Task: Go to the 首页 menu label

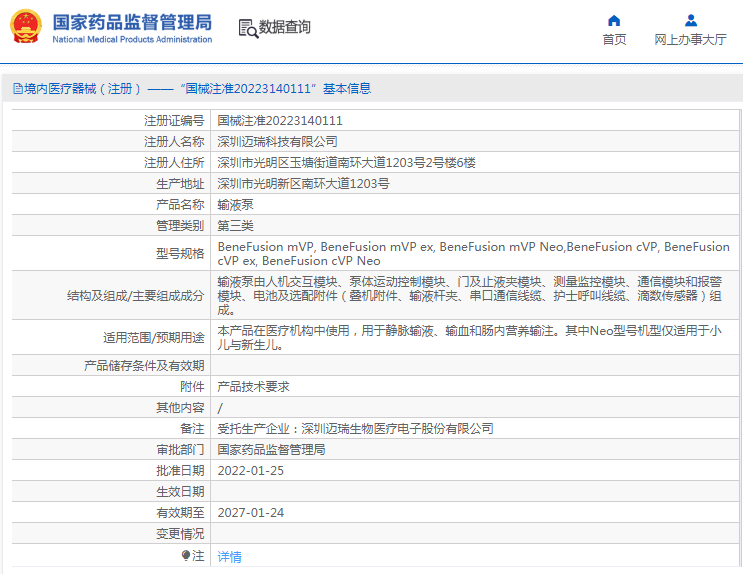Action: (x=614, y=40)
